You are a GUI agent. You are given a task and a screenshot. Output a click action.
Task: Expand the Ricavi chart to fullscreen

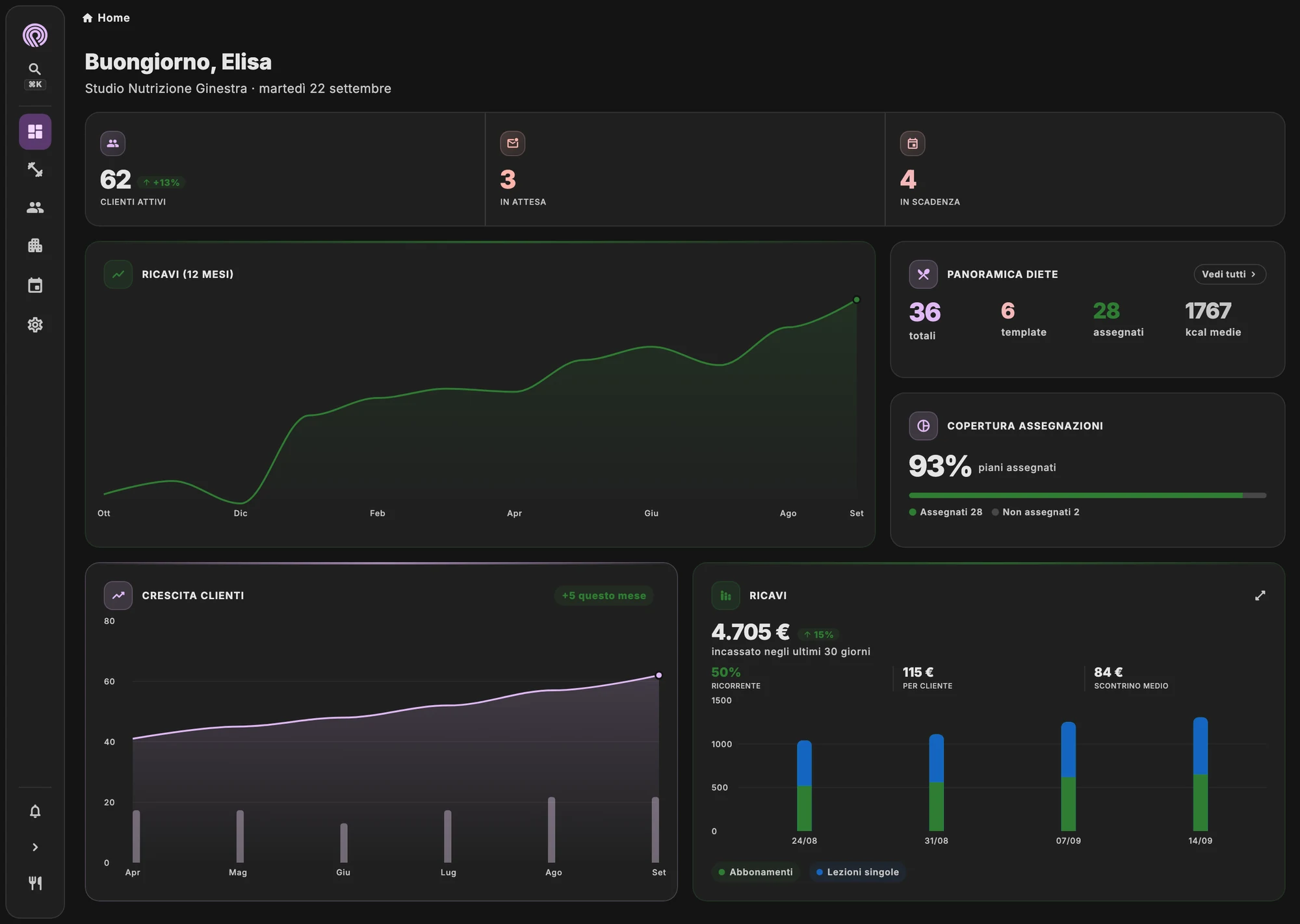1260,596
